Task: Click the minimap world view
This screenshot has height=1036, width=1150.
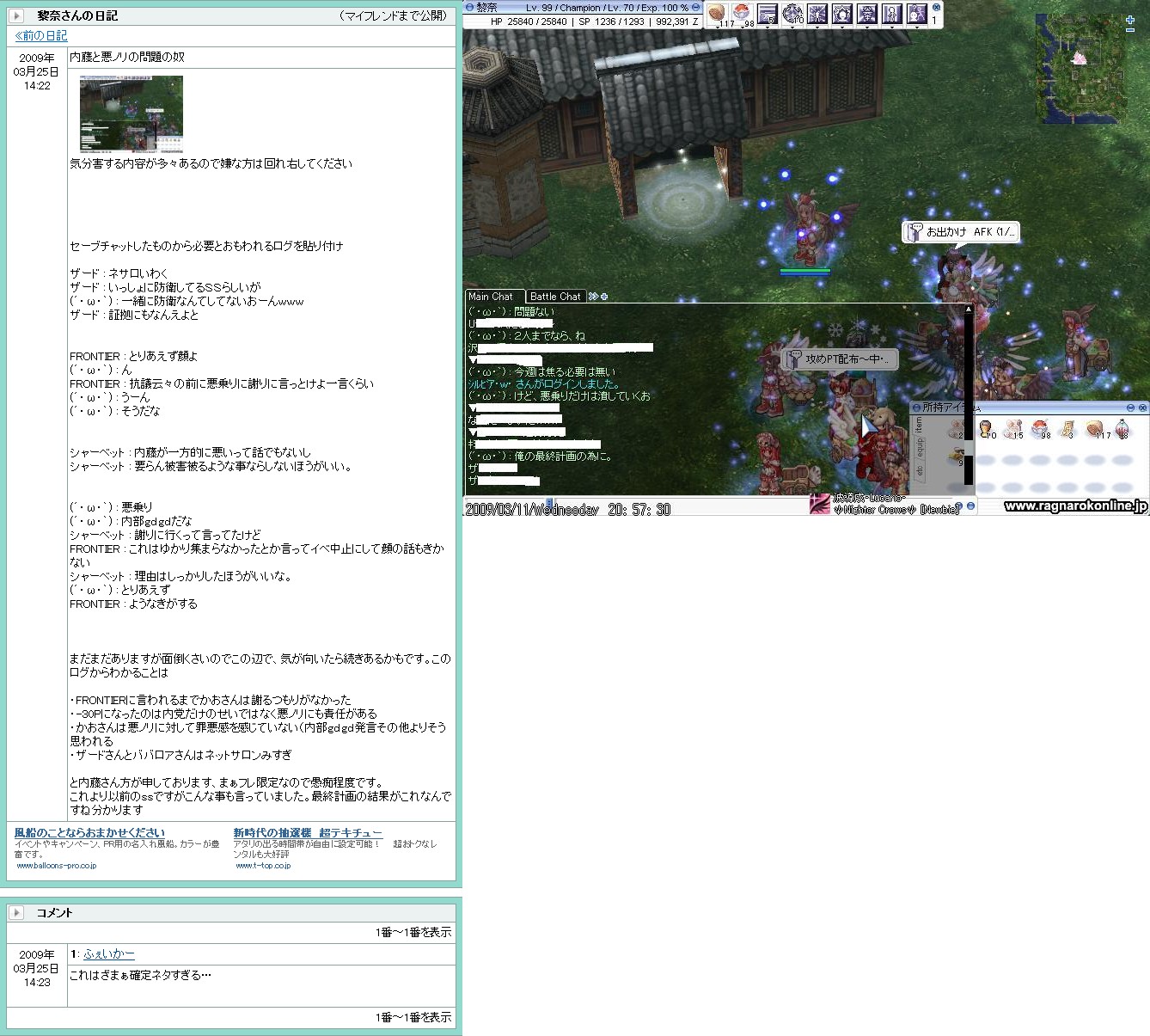Action: click(1080, 68)
